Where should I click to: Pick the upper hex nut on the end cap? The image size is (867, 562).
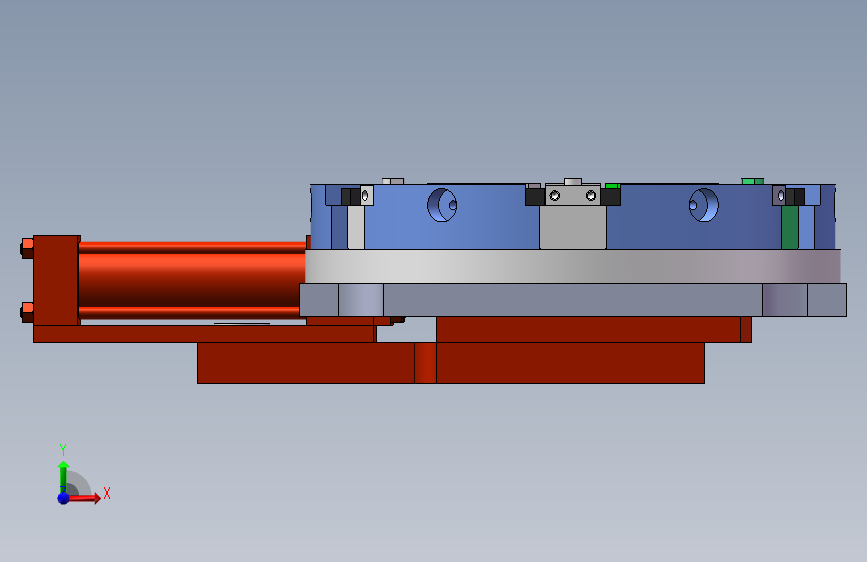click(27, 248)
